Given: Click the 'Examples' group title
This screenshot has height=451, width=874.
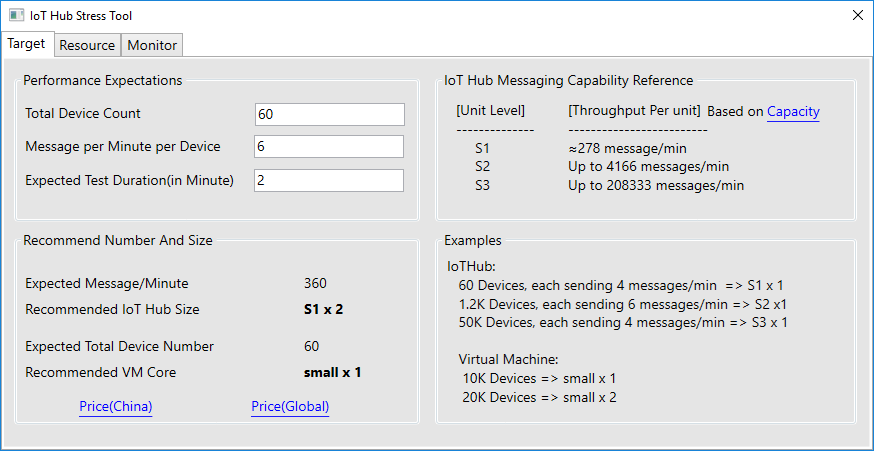Looking at the screenshot, I should click(x=473, y=241).
